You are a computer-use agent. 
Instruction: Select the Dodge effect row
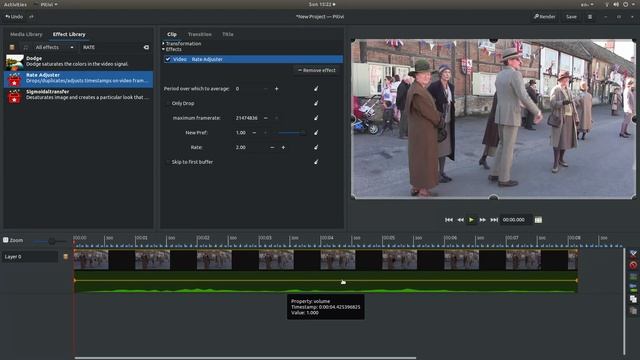(78, 61)
